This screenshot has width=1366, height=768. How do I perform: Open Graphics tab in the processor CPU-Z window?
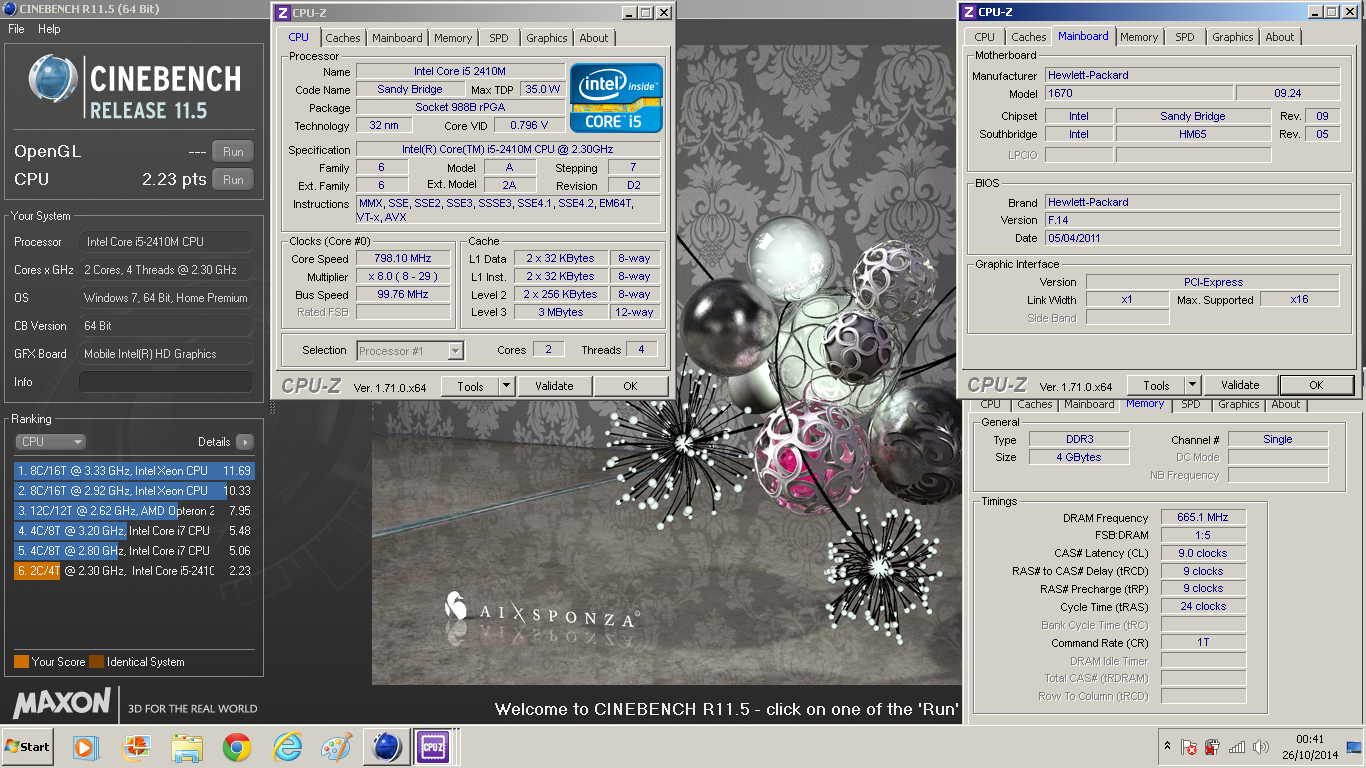(547, 38)
